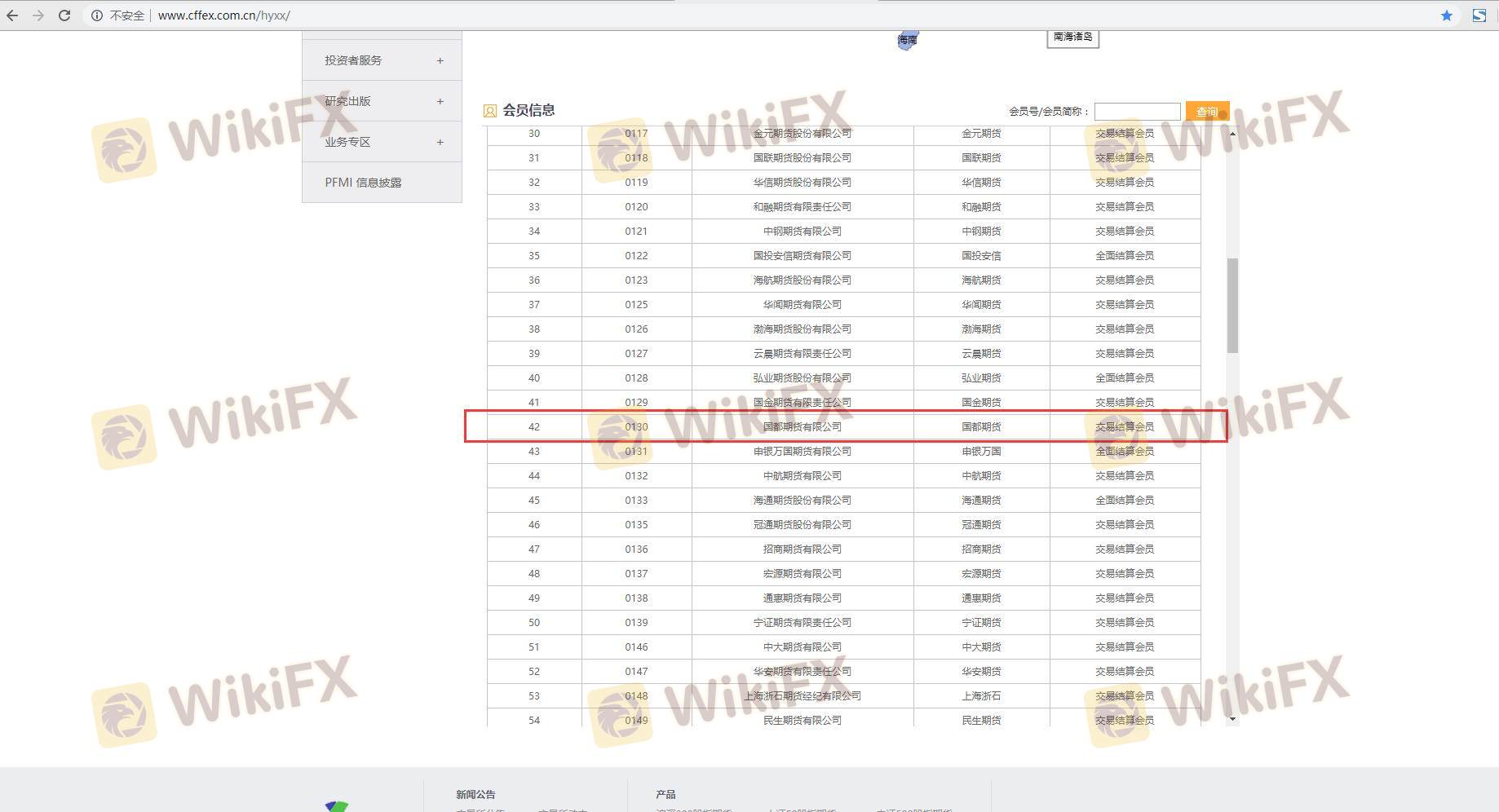Click the table scroll-up arrow
Screen dimensions: 1499x812
[1232, 133]
